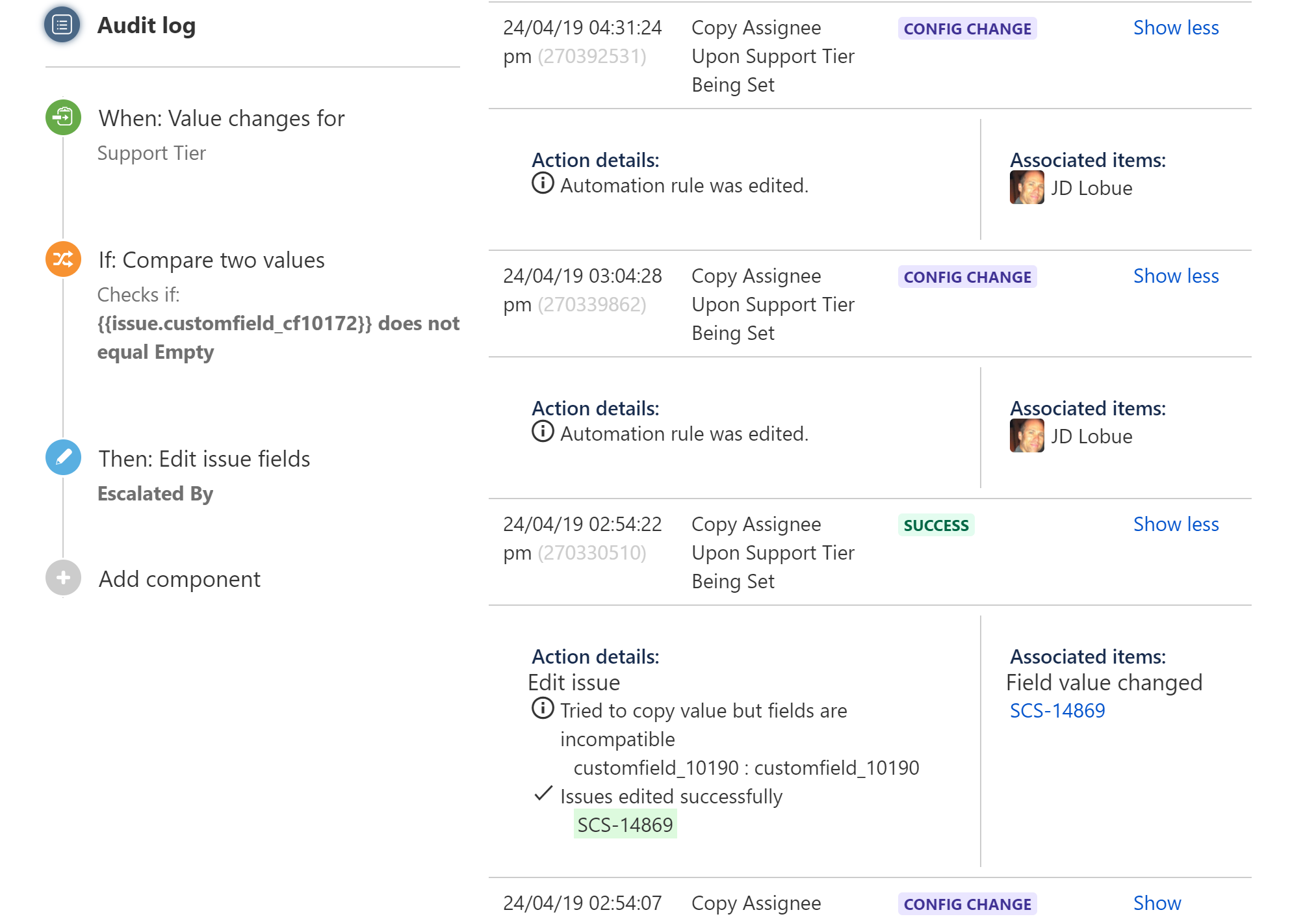1316x921 pixels.
Task: Select the orange Compare two values condition icon
Action: click(x=63, y=259)
